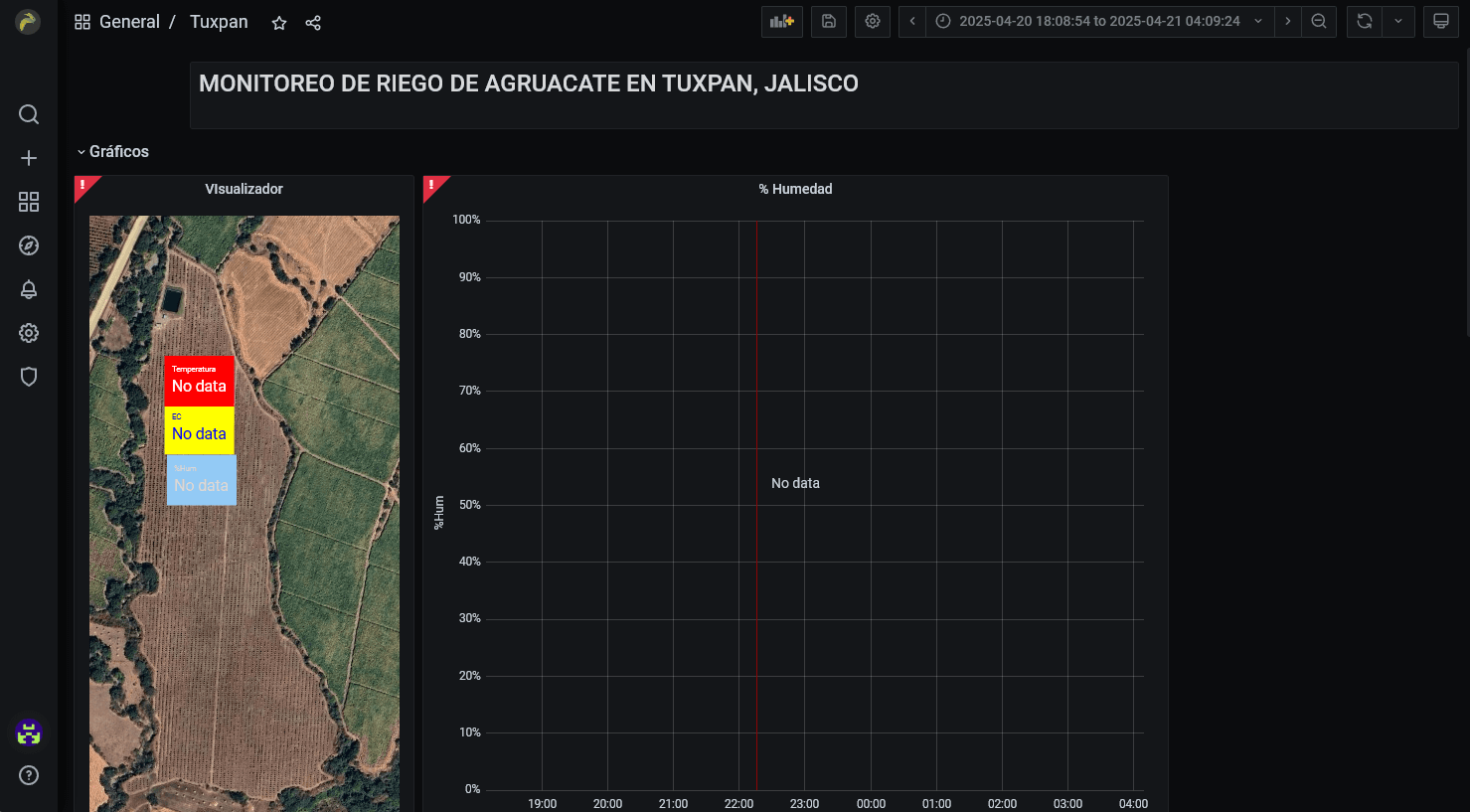Click the General folder breadcrumb link
Image resolution: width=1470 pixels, height=812 pixels.
[129, 22]
